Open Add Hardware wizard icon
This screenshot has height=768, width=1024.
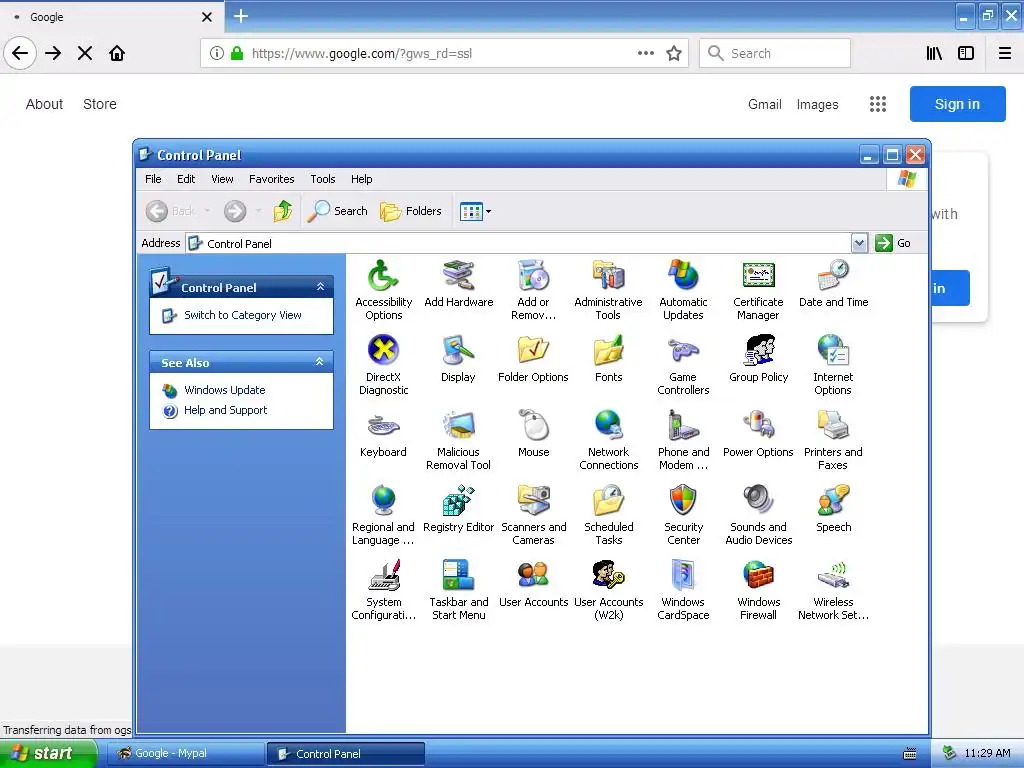458,283
